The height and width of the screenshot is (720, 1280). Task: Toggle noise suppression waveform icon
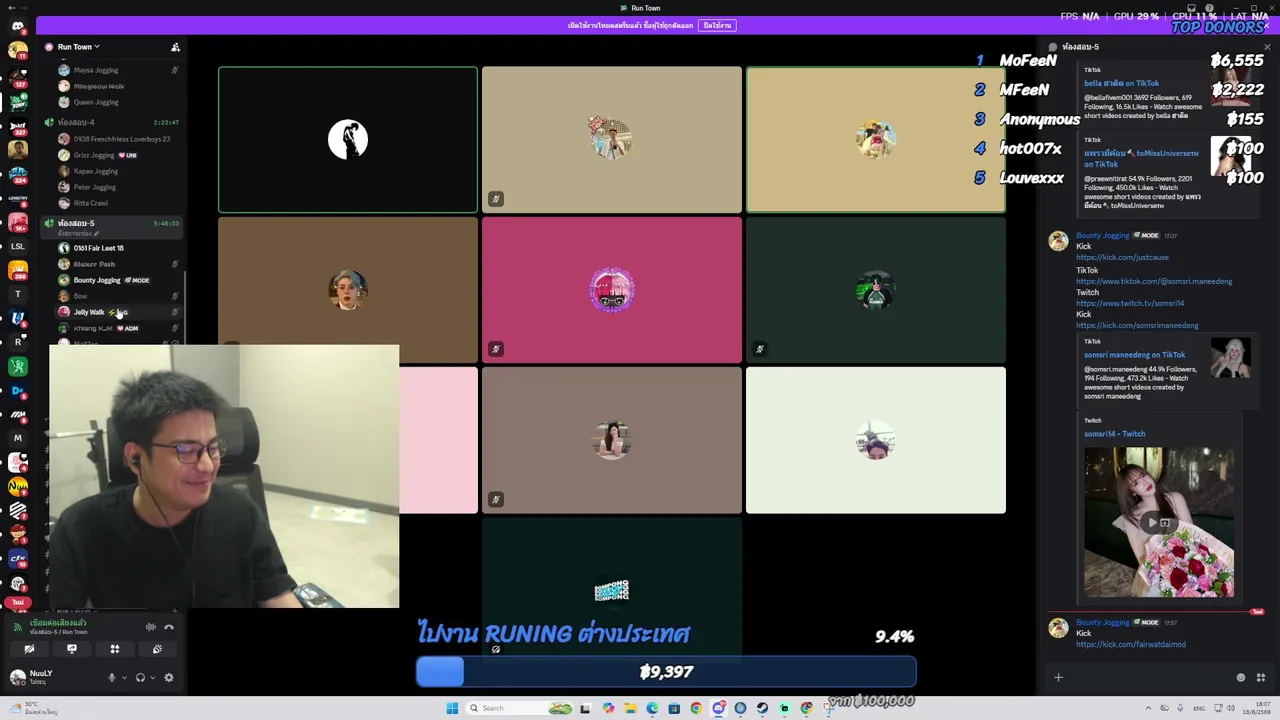coord(151,627)
